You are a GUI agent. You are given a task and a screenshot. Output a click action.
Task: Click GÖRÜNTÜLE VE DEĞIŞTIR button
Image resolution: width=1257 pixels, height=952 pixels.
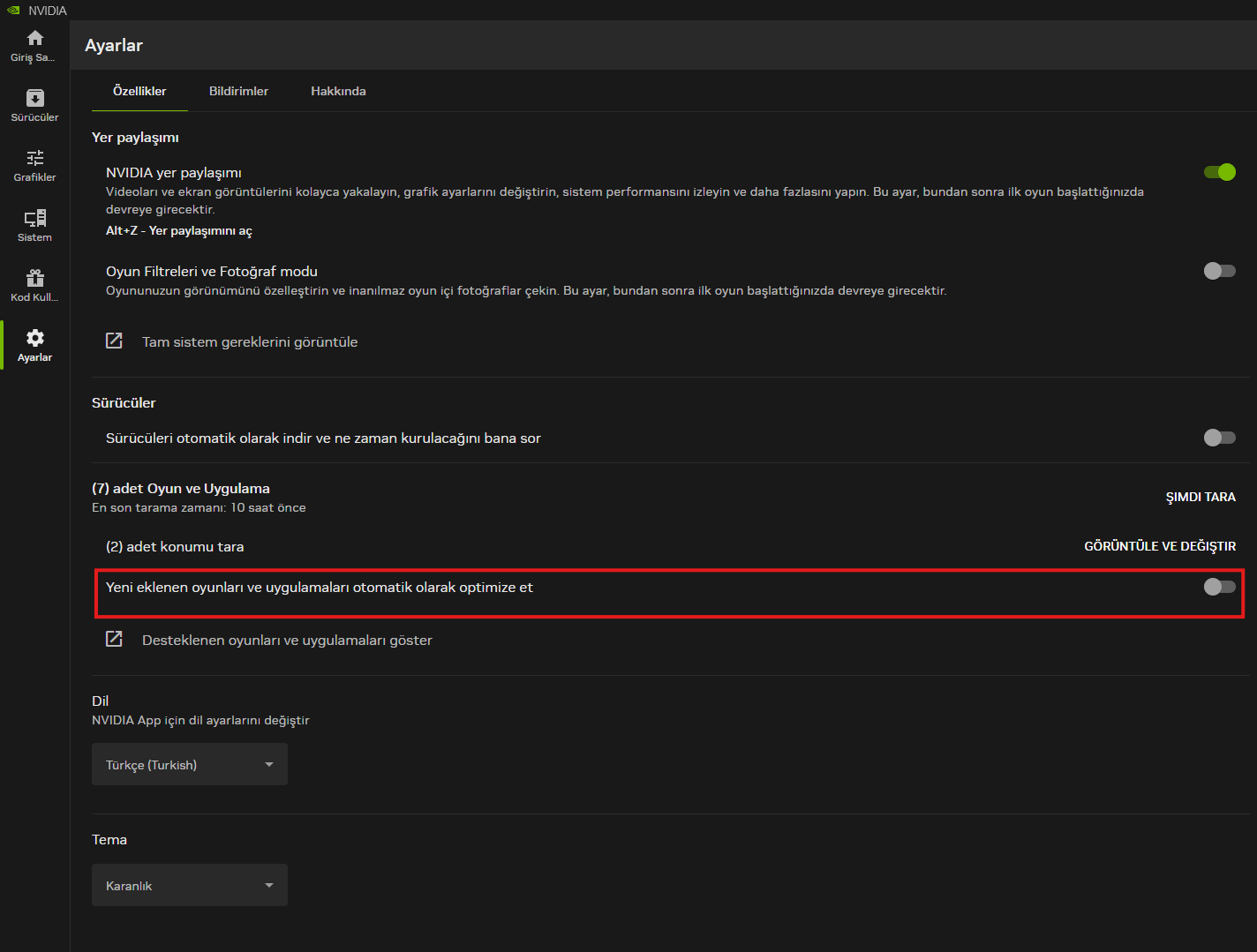pos(1160,546)
